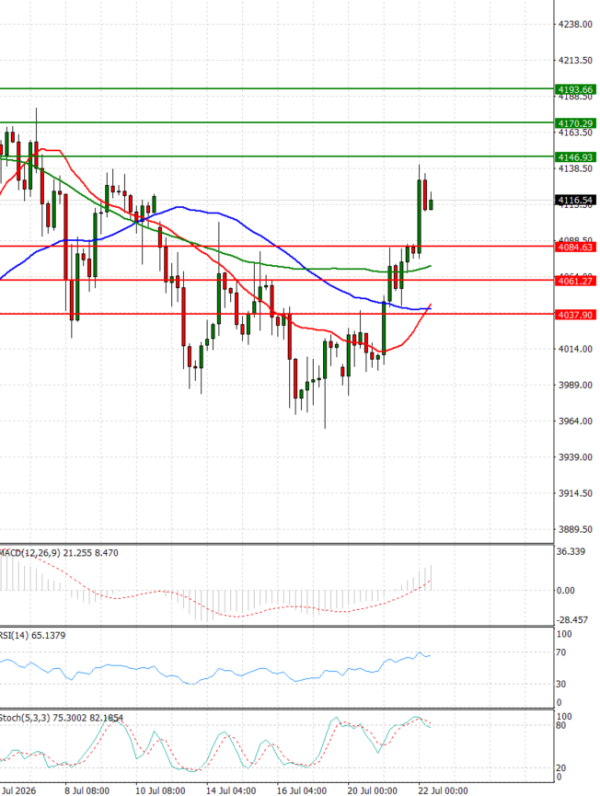This screenshot has width=600, height=796.
Task: Click the 10 Jul 08:00 time axis marker
Action: coord(160,791)
